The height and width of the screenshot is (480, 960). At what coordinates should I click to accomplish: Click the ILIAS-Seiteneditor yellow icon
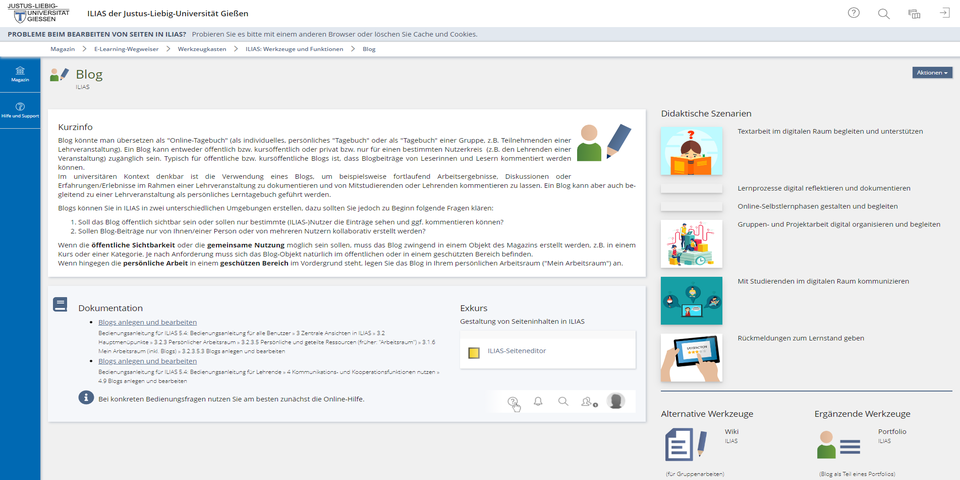tap(473, 353)
